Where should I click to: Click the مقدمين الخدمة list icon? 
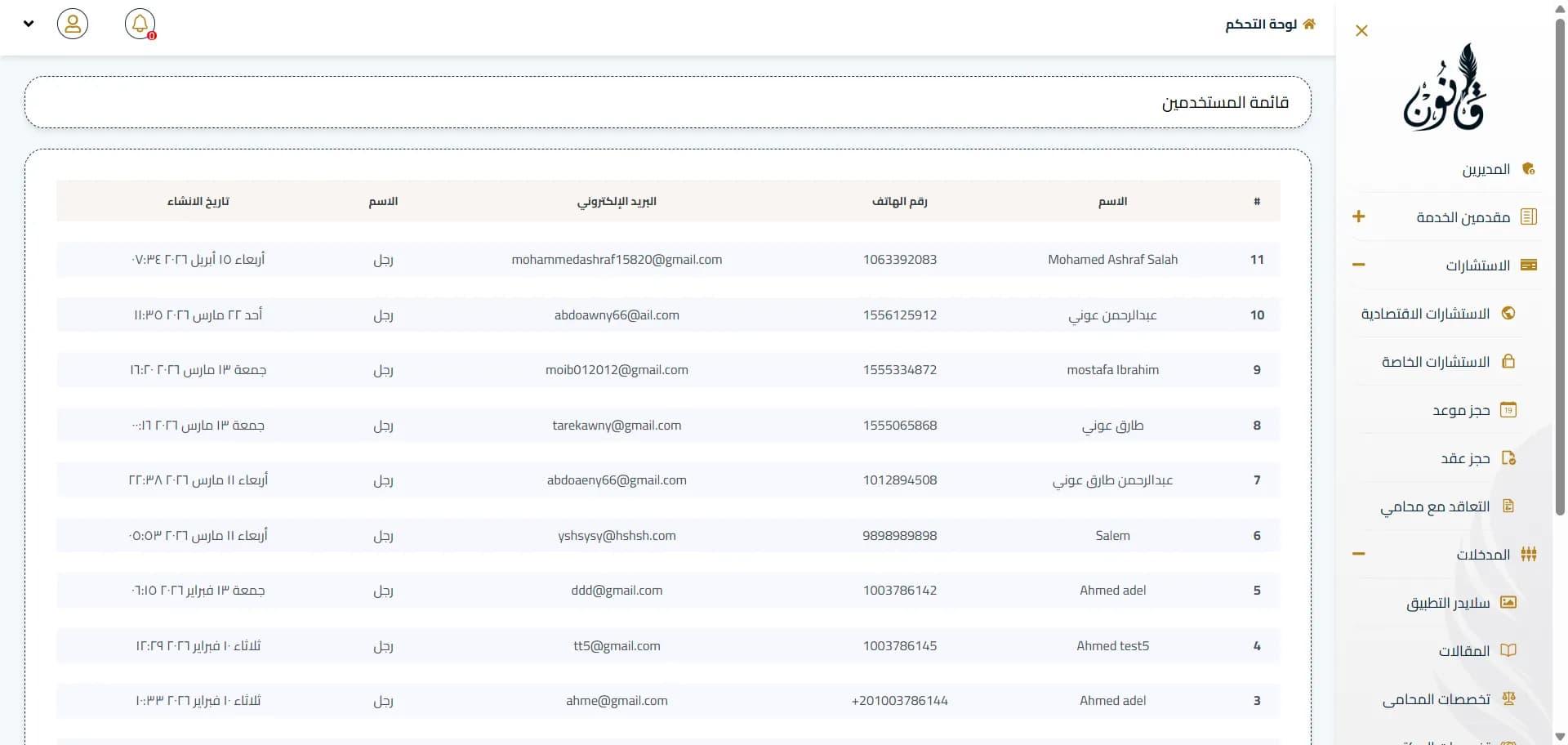pos(1529,216)
